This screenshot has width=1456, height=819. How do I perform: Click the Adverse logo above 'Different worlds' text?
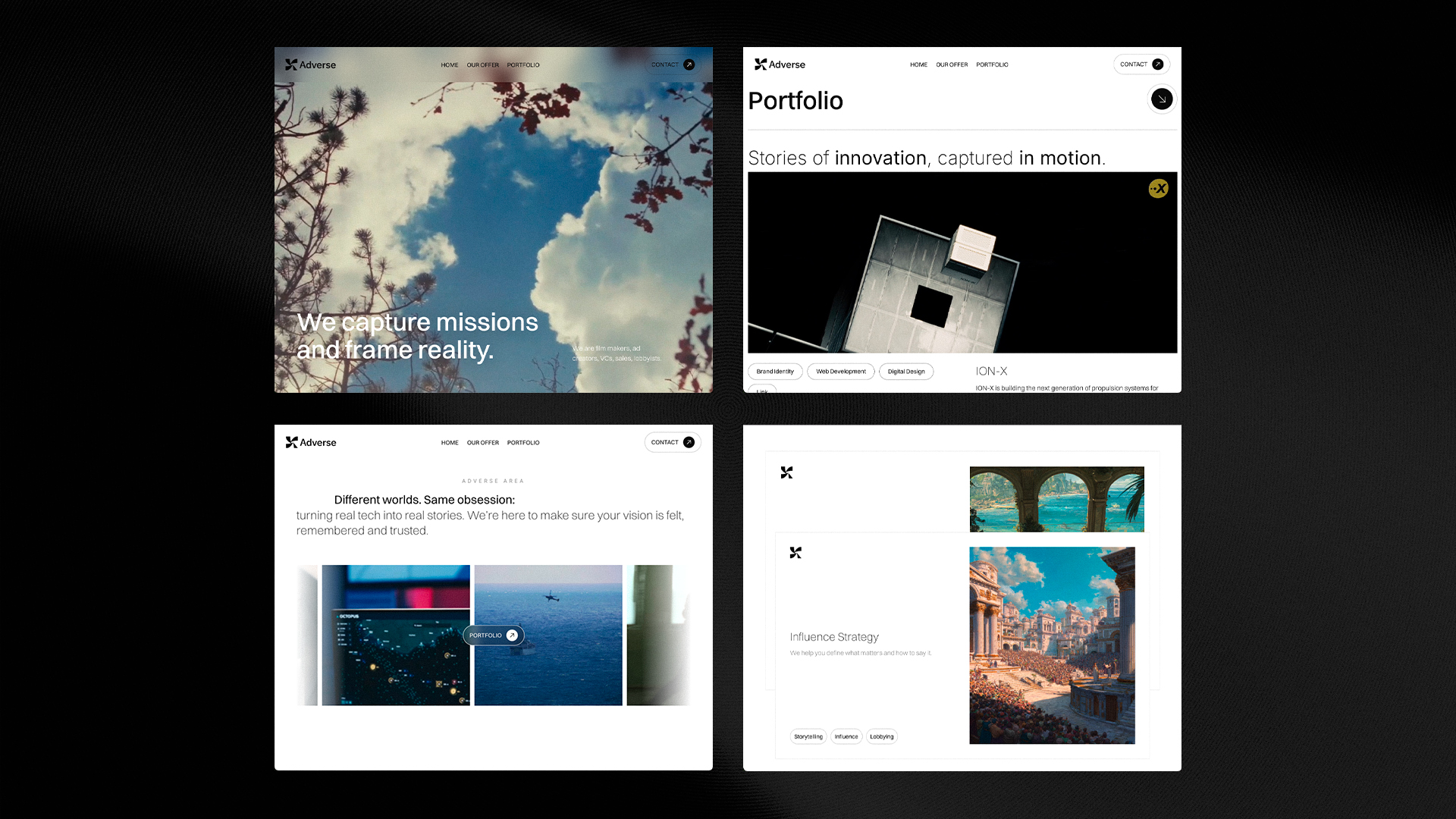310,442
